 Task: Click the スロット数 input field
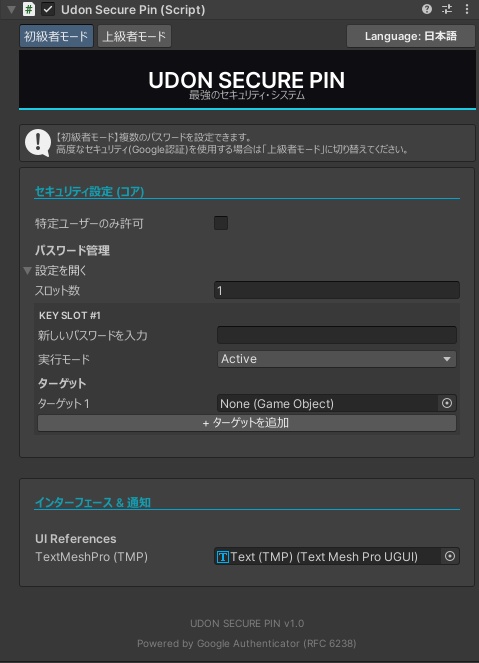point(337,290)
